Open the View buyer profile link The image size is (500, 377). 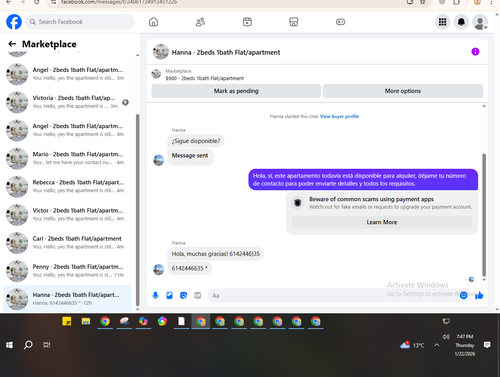coord(339,116)
